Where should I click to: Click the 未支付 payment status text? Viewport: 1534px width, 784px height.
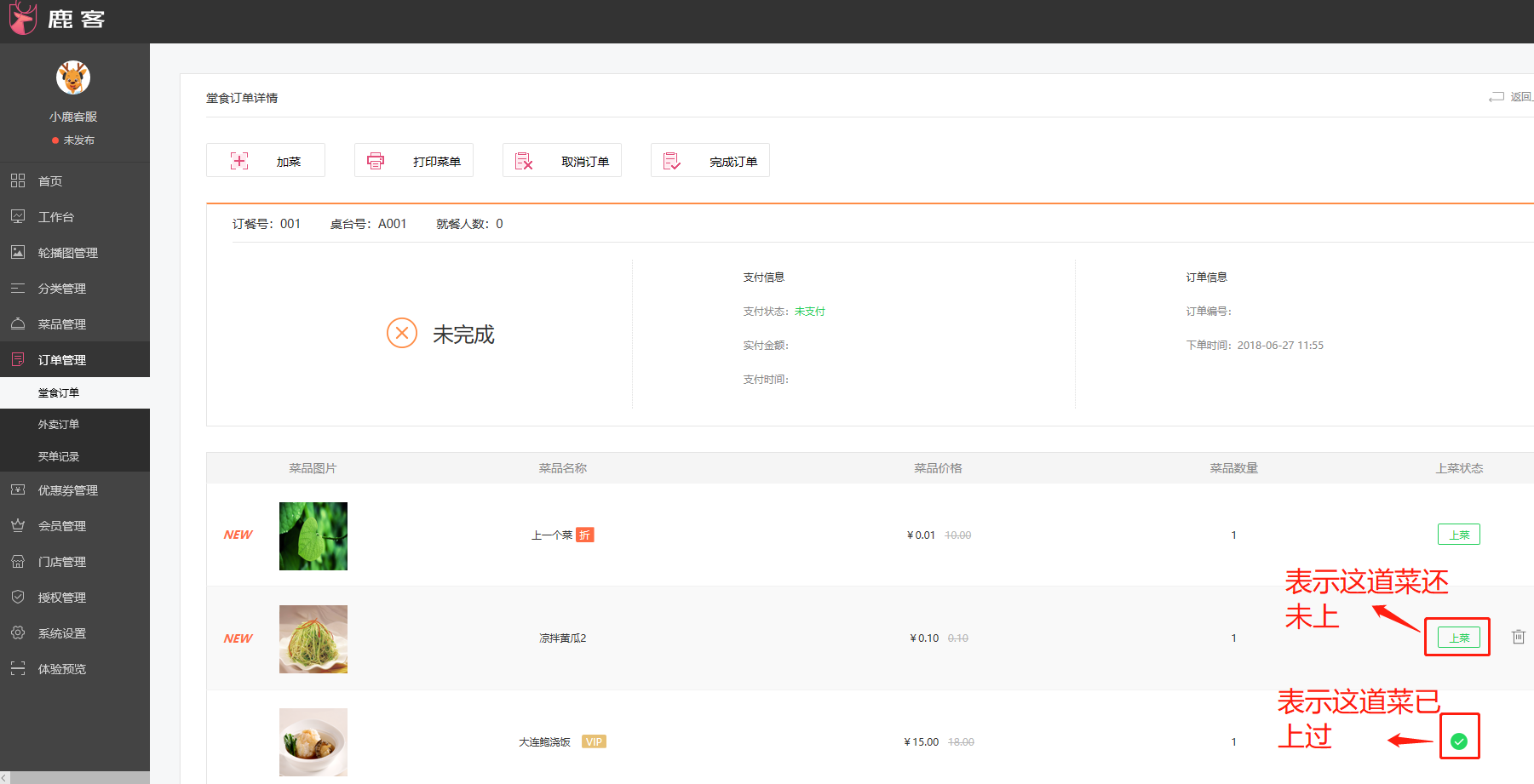coord(810,312)
